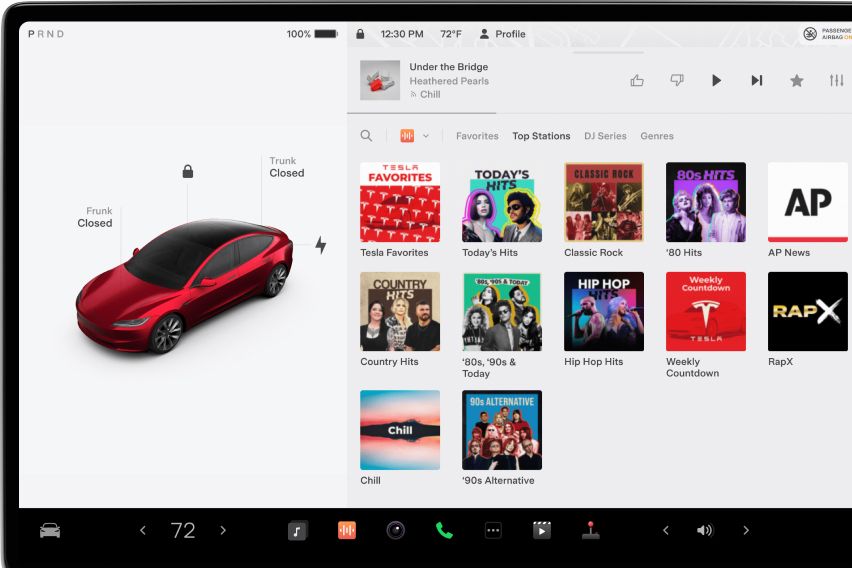Open the Profile menu
The width and height of the screenshot is (852, 568).
(x=502, y=34)
